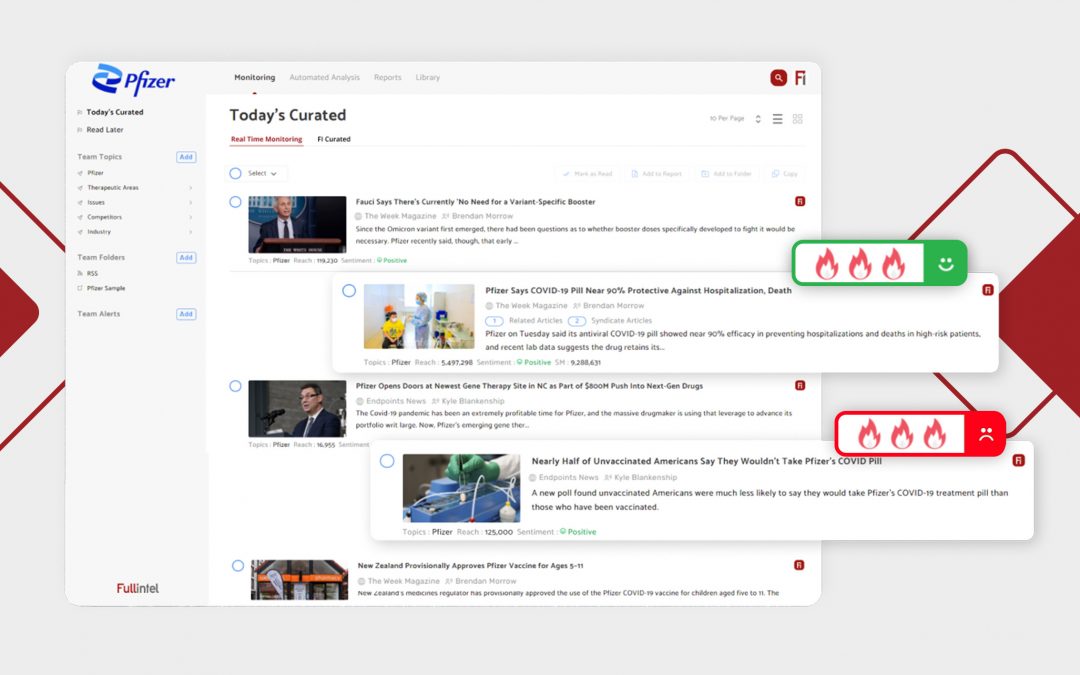Change the 10 Per Page stepper
This screenshot has width=1080, height=675.
coord(758,119)
